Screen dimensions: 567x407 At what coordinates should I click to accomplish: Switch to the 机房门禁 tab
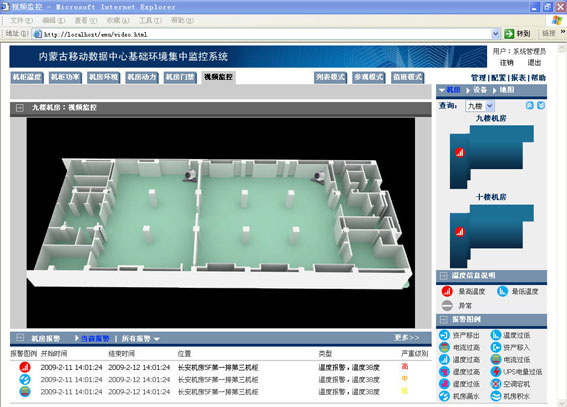[x=180, y=77]
